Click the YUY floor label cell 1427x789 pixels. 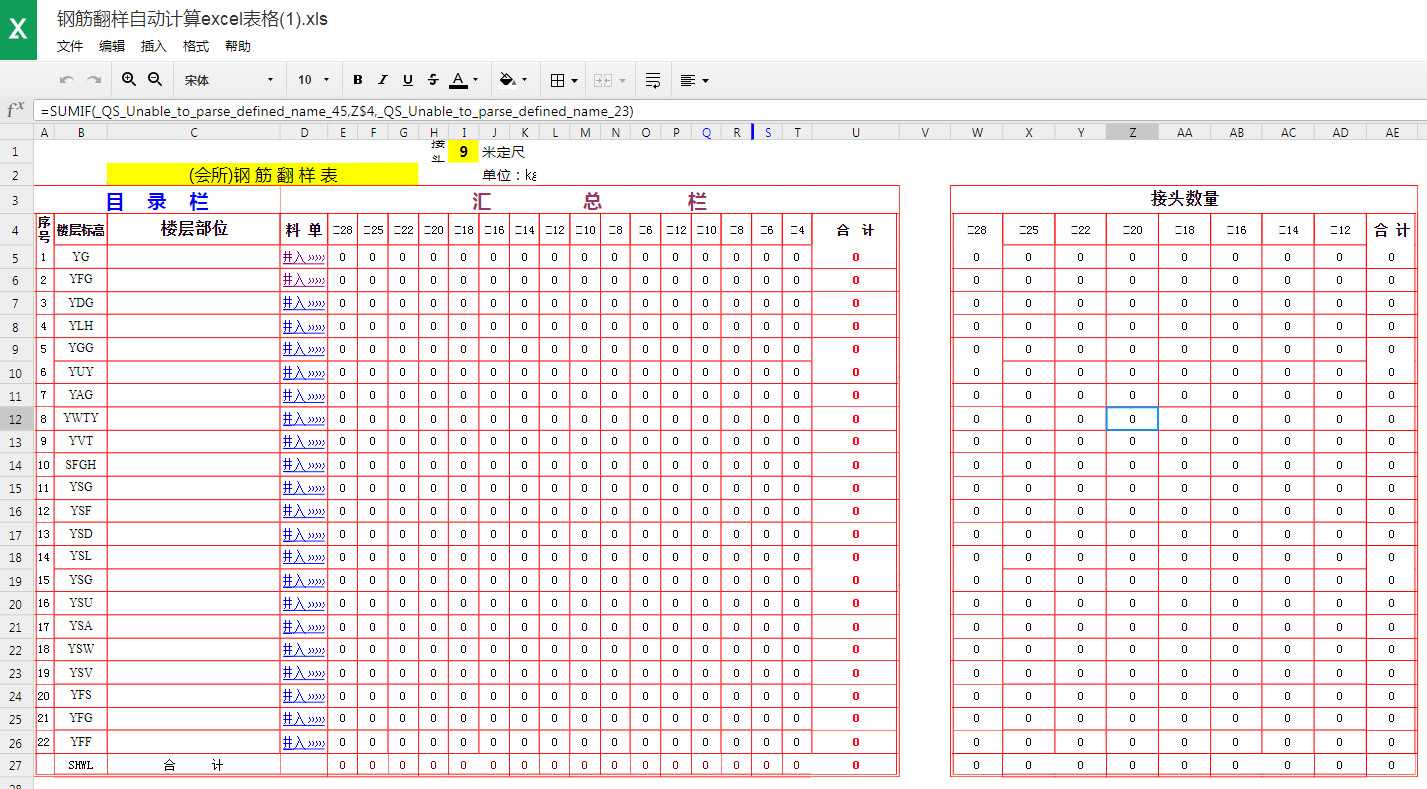[81, 372]
